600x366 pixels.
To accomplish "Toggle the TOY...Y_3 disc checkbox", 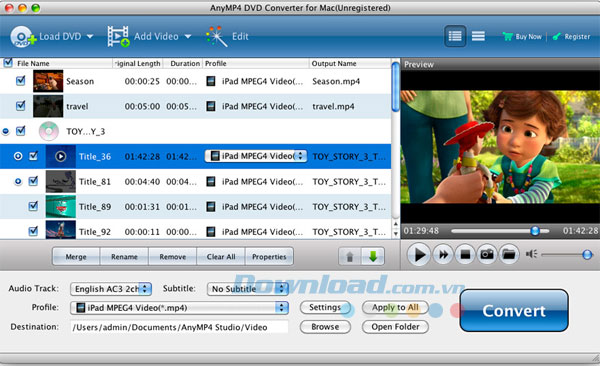I will 21,131.
